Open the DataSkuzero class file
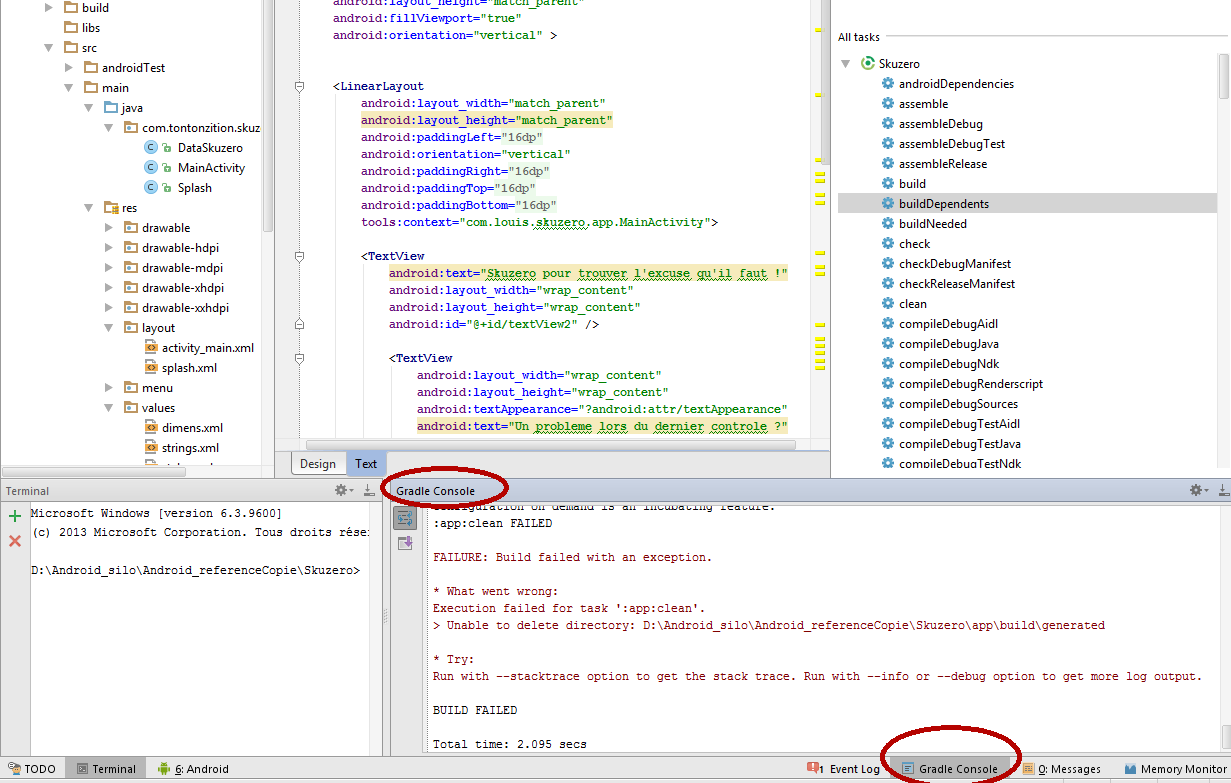The image size is (1231, 783). tap(210, 148)
